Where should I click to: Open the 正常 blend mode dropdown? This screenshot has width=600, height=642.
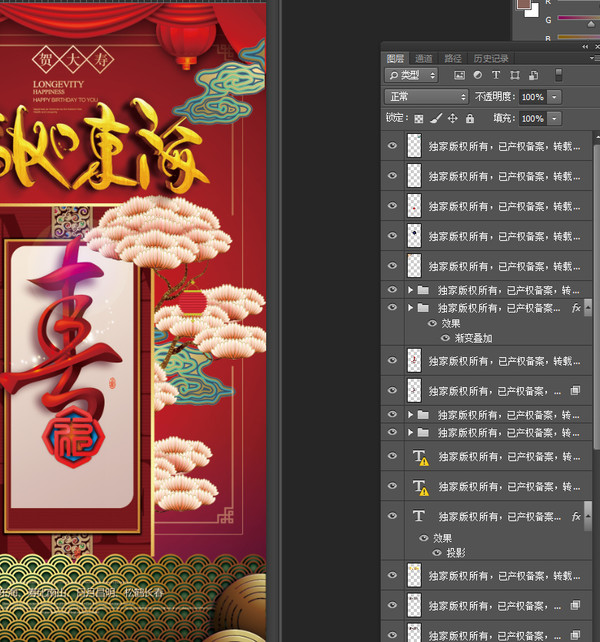click(x=426, y=97)
